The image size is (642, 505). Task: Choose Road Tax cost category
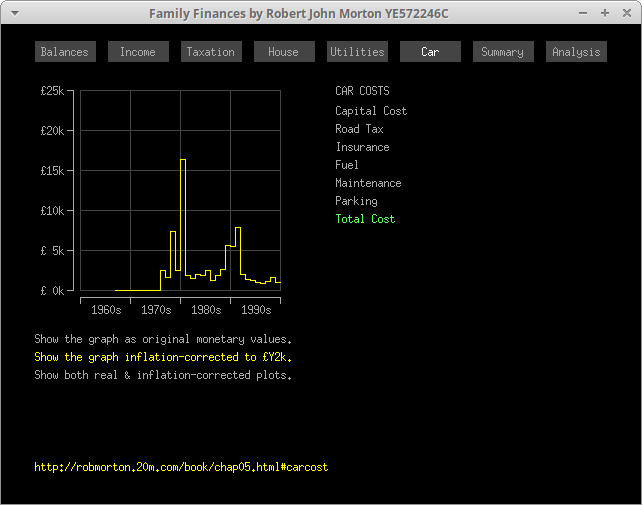point(359,129)
